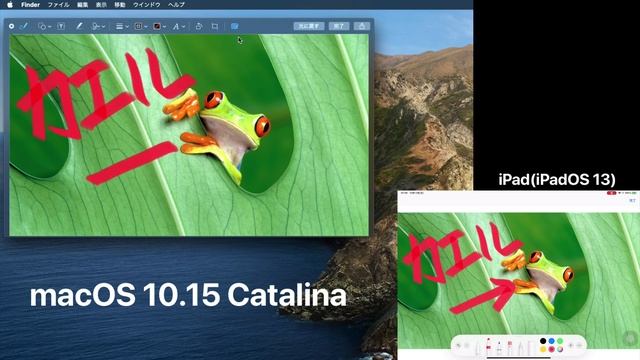Pick the blue color swatch on iPad
This screenshot has width=640, height=360.
tap(551, 341)
